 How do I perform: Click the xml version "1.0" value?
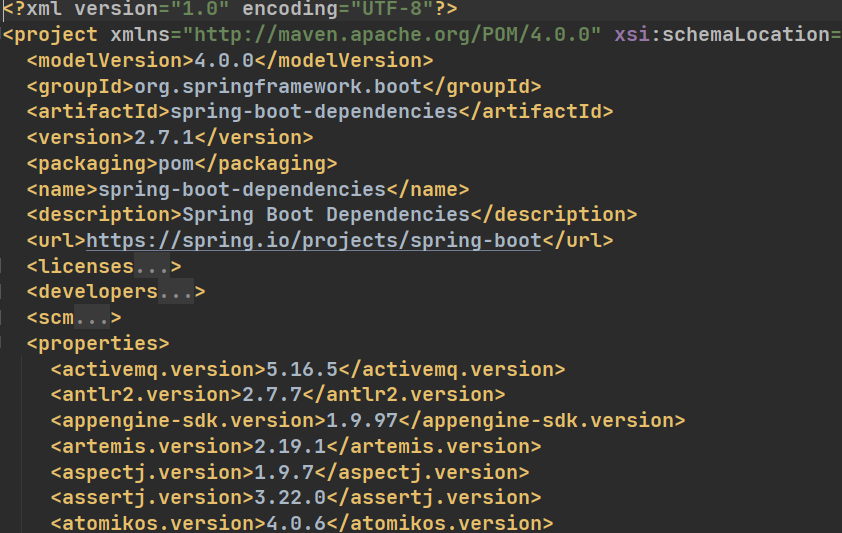tap(200, 9)
